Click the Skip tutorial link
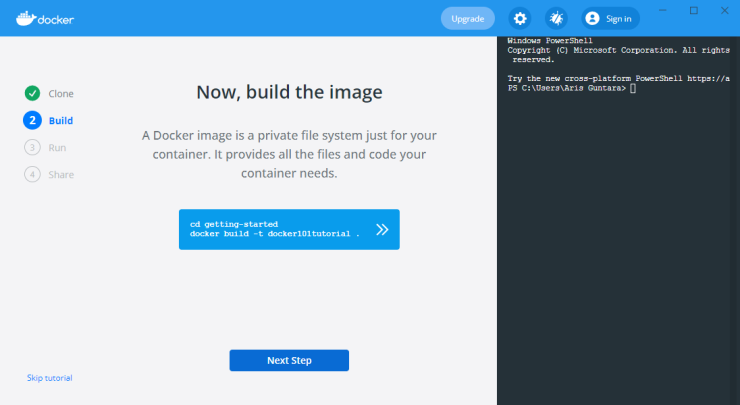 [x=50, y=378]
